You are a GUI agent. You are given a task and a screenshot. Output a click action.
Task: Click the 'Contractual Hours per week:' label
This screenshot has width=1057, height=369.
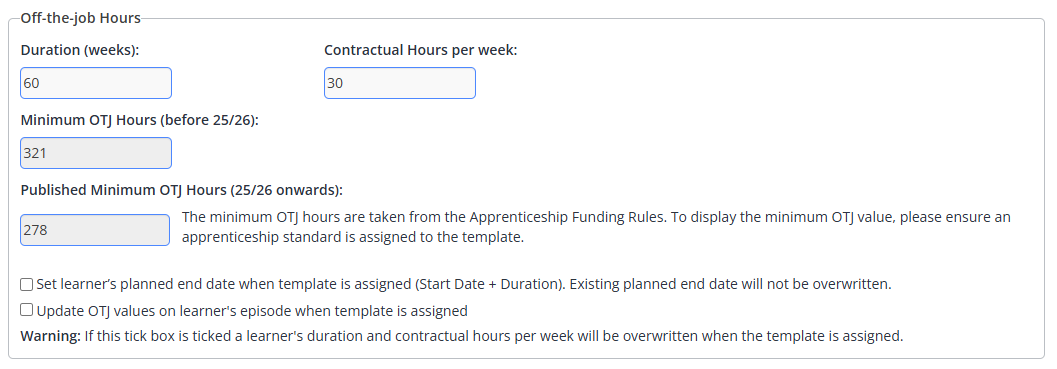[421, 51]
